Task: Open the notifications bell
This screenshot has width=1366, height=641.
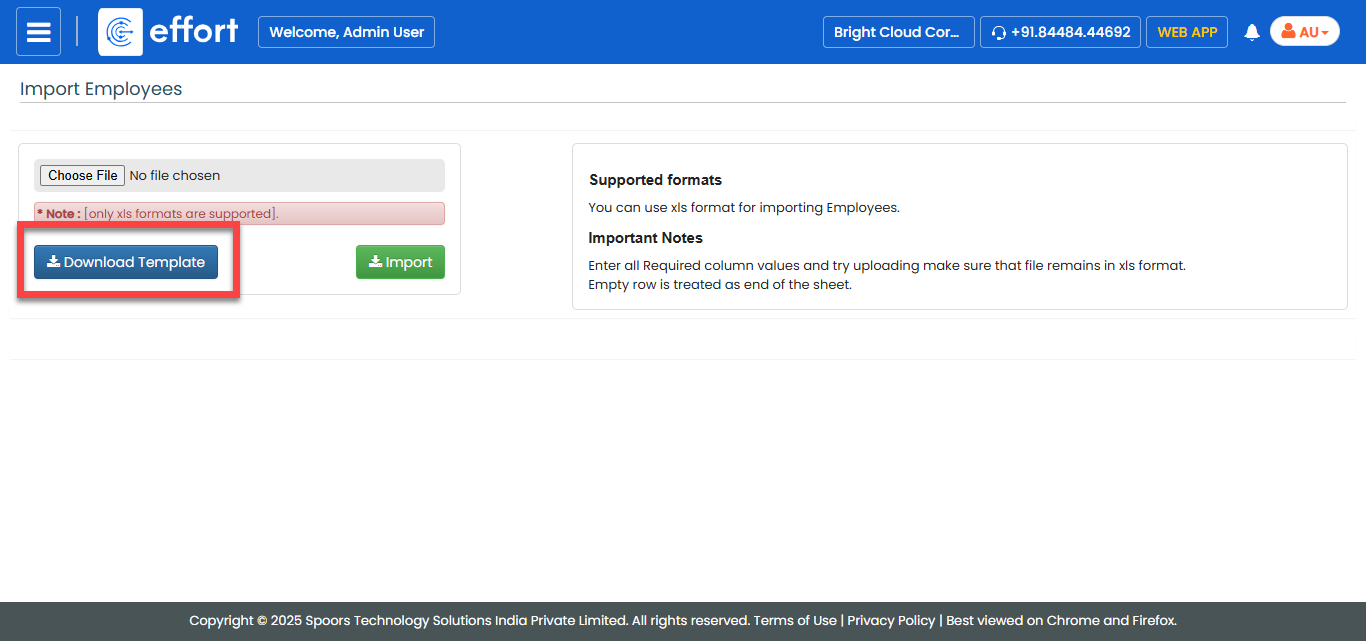Action: [x=1251, y=32]
